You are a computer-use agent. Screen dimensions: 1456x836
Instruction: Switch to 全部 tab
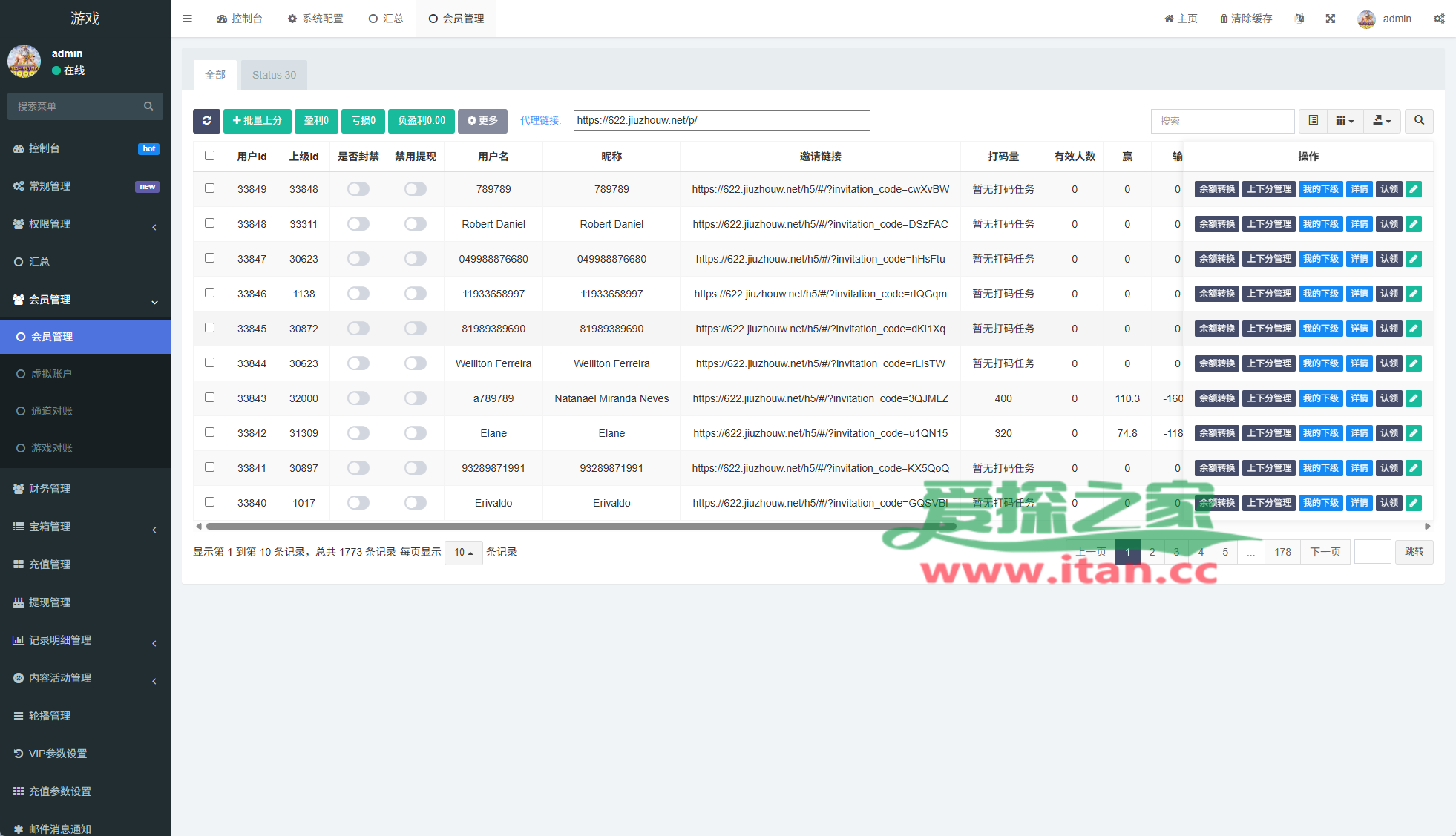[215, 75]
